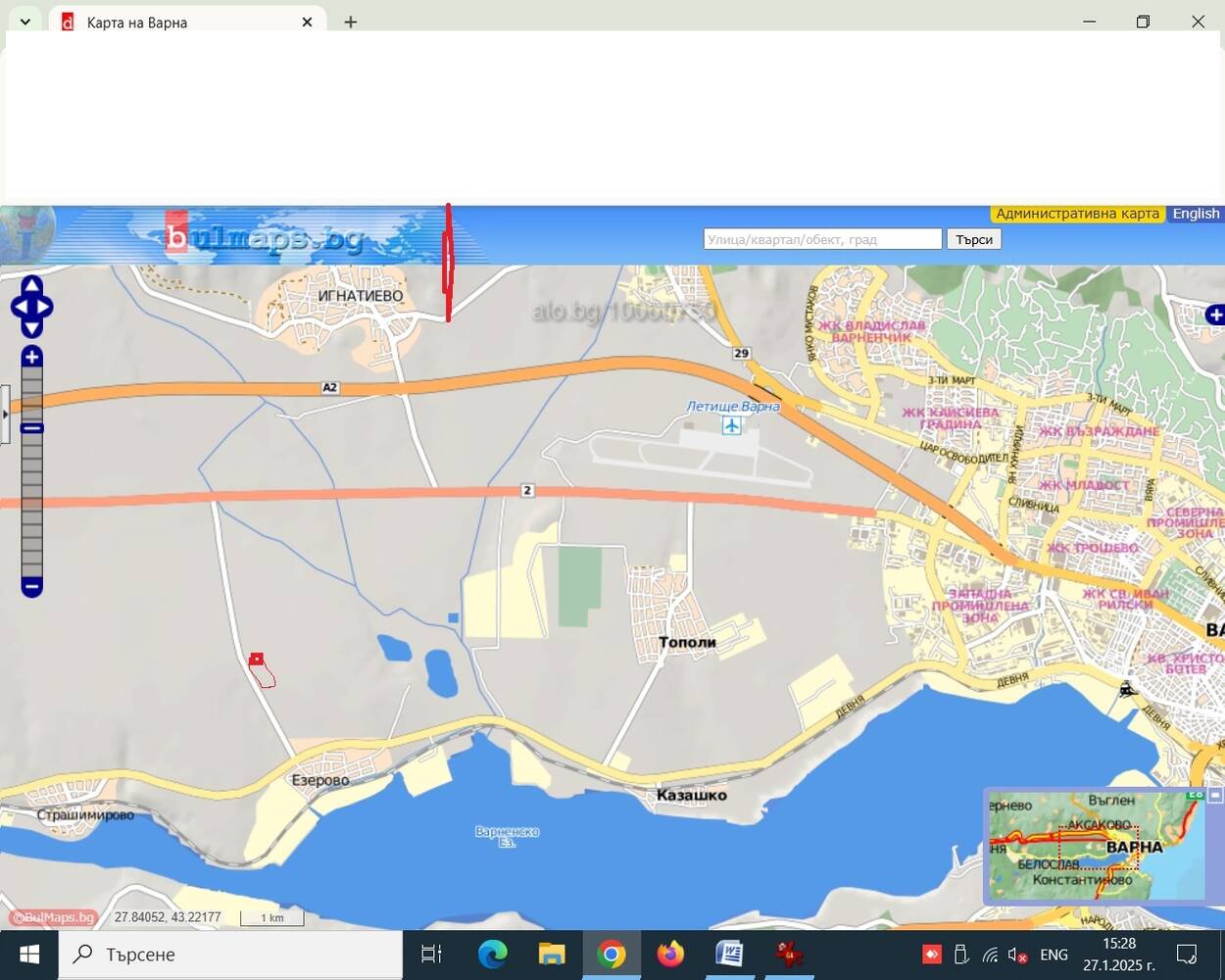The width and height of the screenshot is (1225, 980).
Task: Expand the left side panel arrow
Action: 4,415
